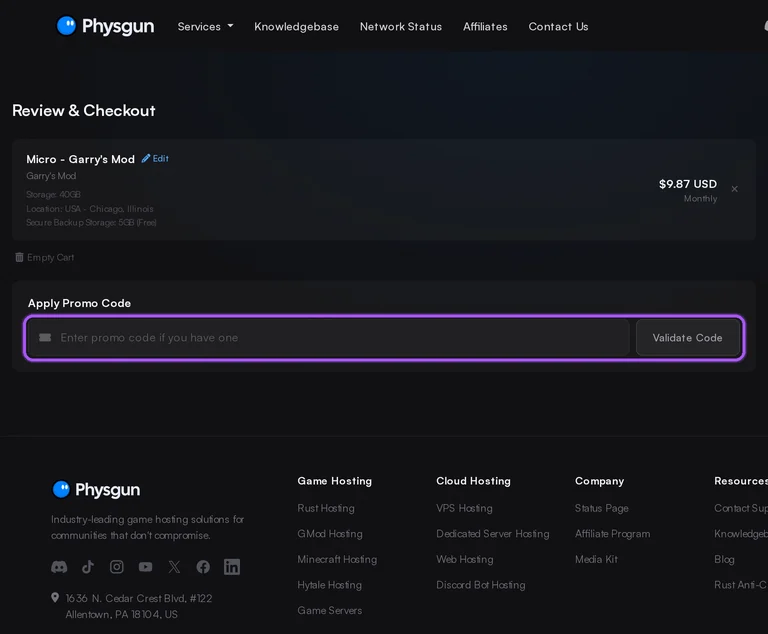Click the location pin icon by address
The height and width of the screenshot is (634, 768).
[55, 598]
